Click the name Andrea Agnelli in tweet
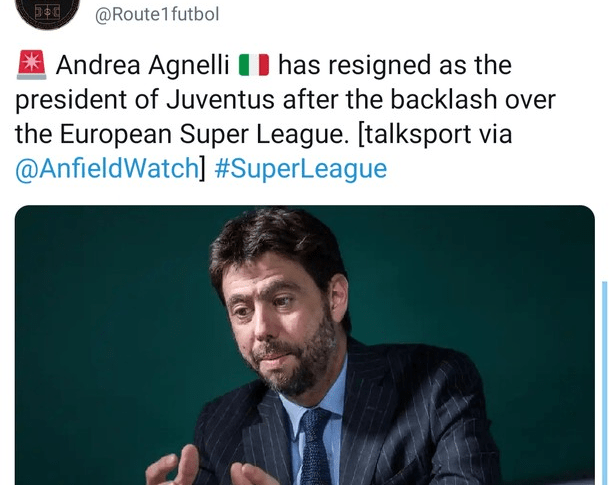 [143, 65]
